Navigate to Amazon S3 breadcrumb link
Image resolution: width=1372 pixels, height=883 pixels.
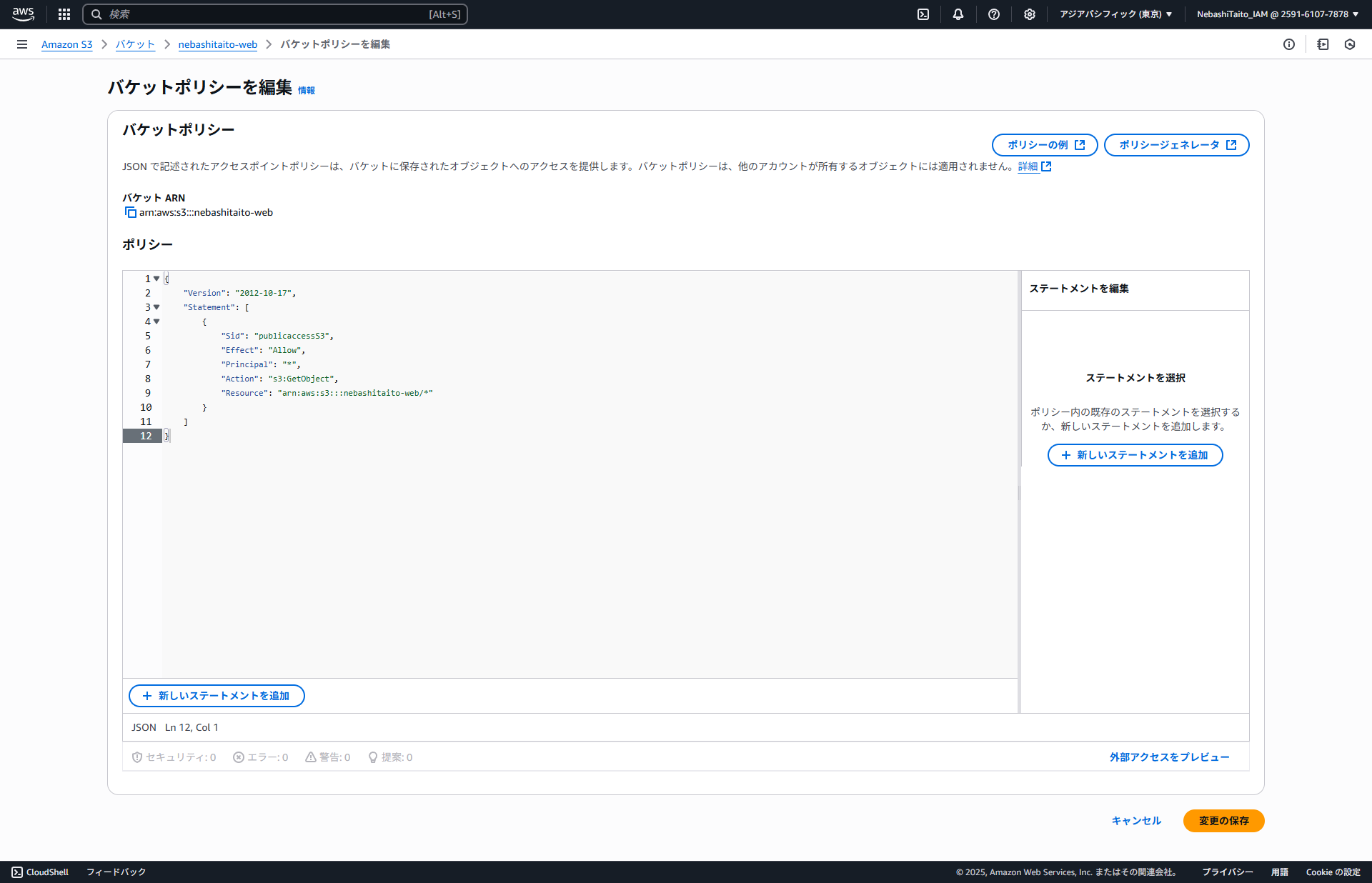pos(66,44)
